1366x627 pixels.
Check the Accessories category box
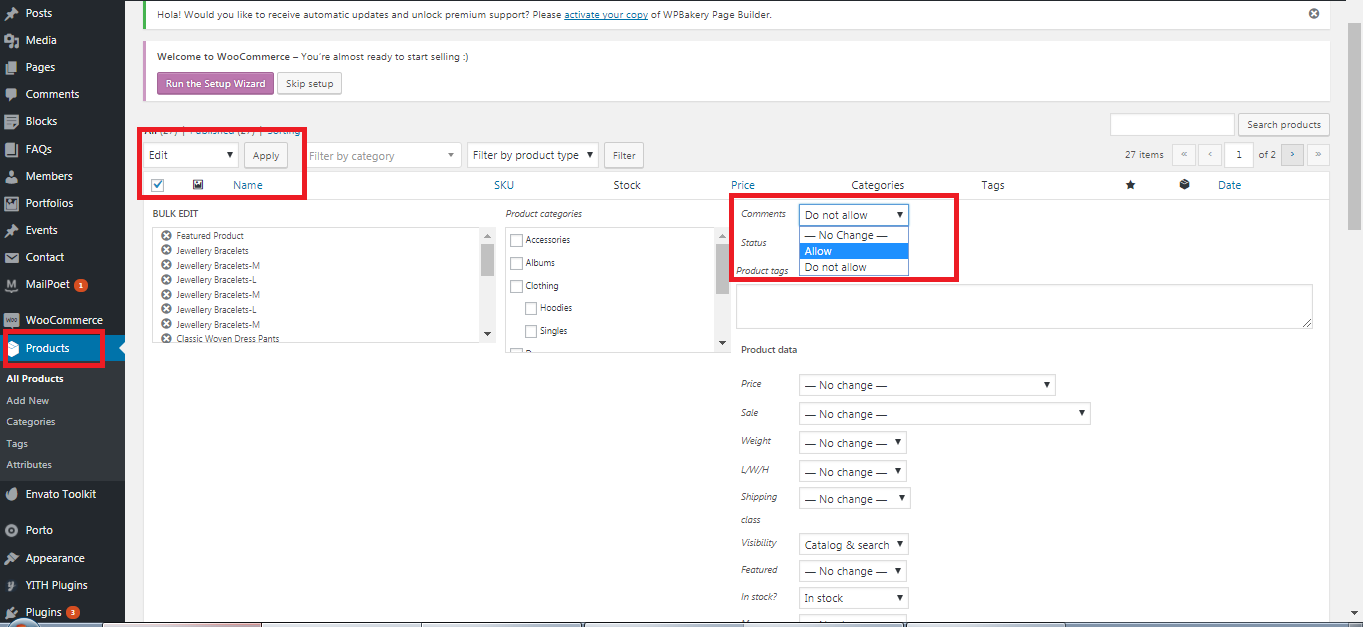(x=517, y=240)
